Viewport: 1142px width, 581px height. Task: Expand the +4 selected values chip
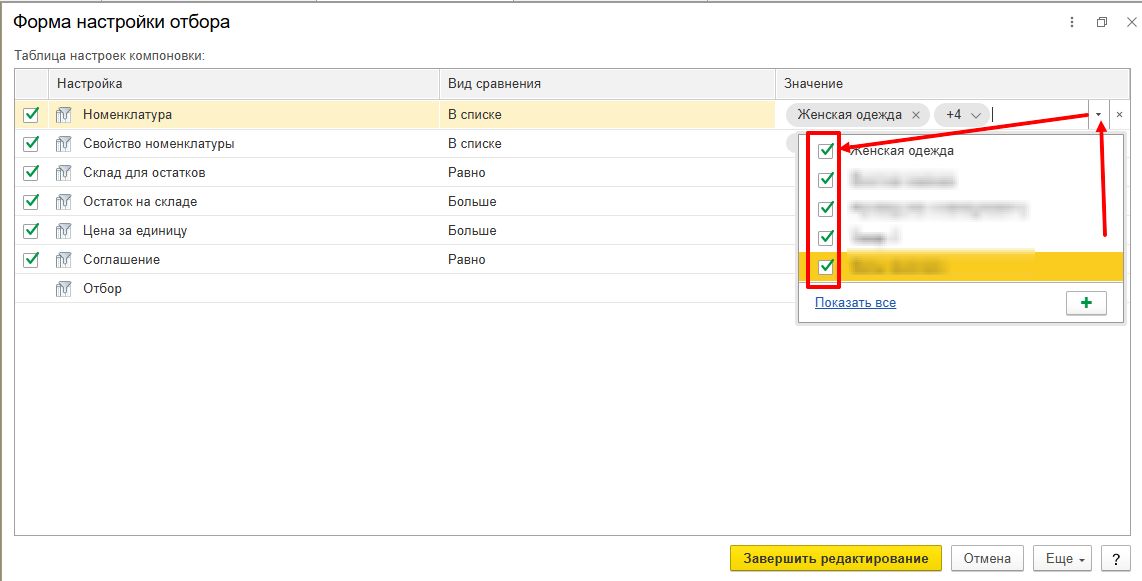pyautogui.click(x=961, y=115)
